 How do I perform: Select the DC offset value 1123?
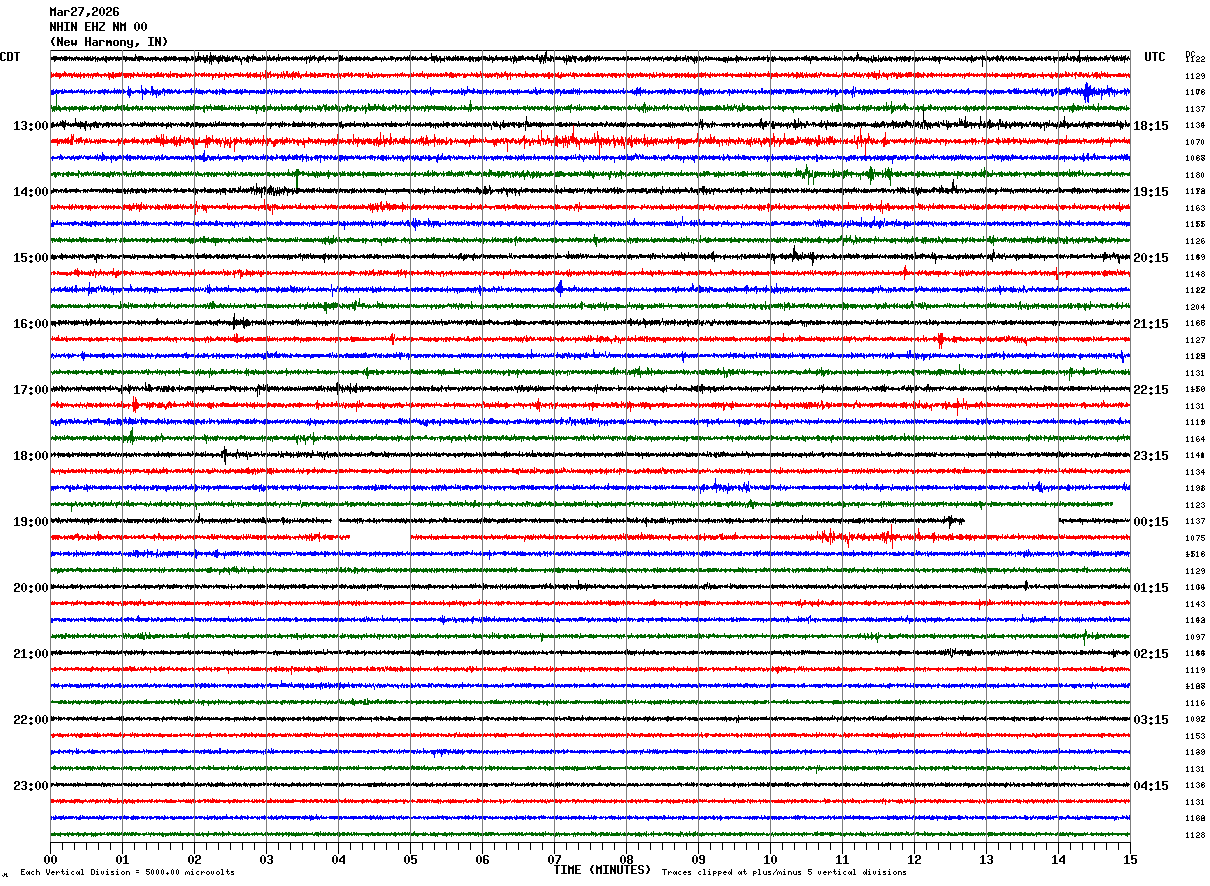1195,505
